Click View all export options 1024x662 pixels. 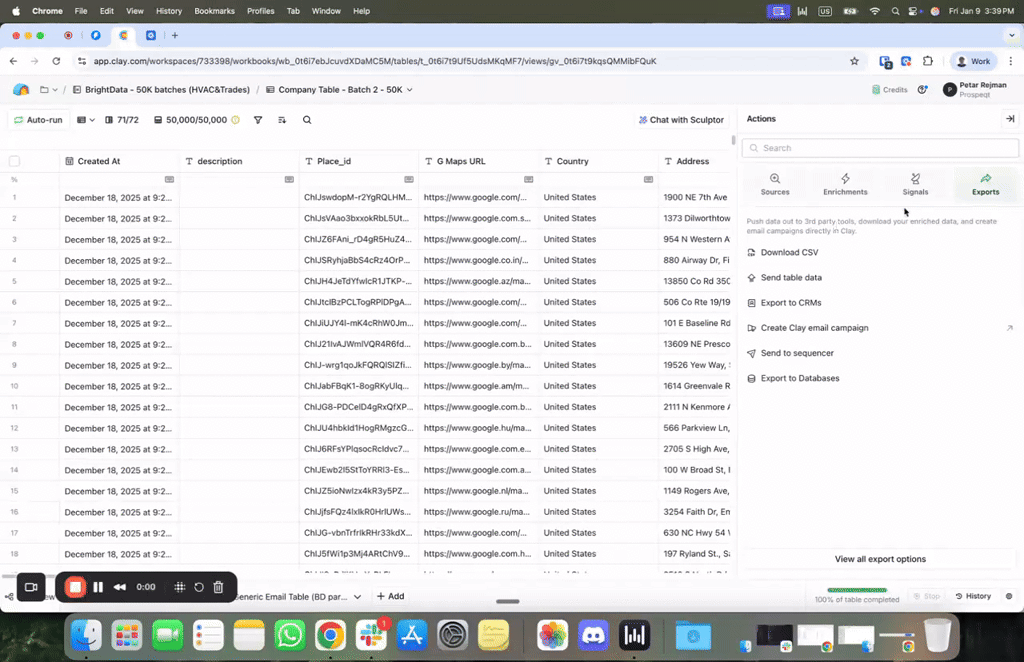click(x=880, y=559)
